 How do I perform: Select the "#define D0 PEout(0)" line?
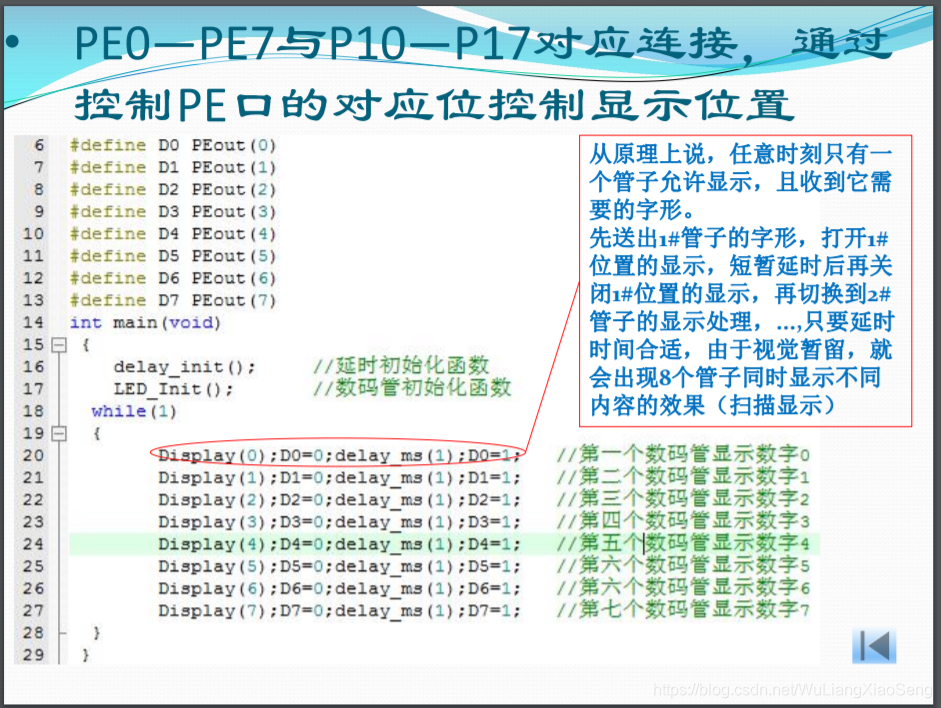(x=173, y=145)
